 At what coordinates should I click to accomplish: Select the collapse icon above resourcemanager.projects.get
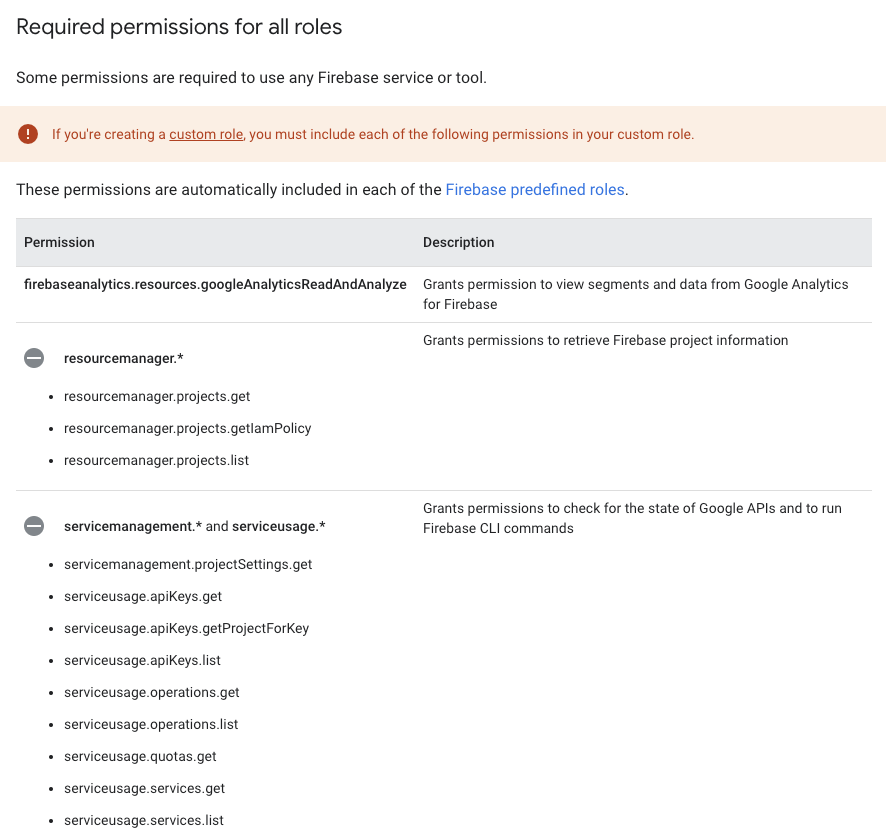click(34, 357)
